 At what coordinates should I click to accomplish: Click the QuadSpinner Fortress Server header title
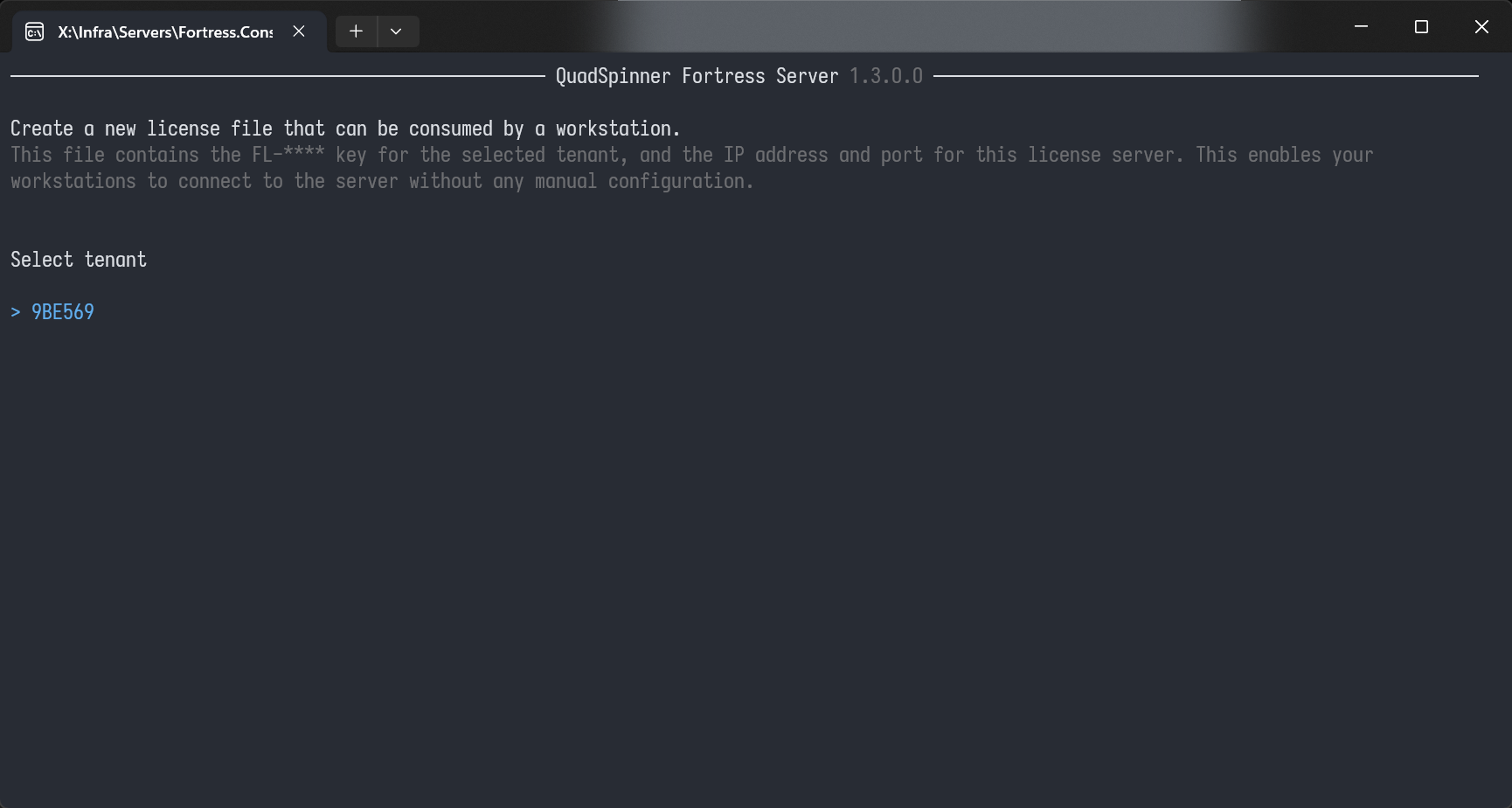(x=697, y=76)
